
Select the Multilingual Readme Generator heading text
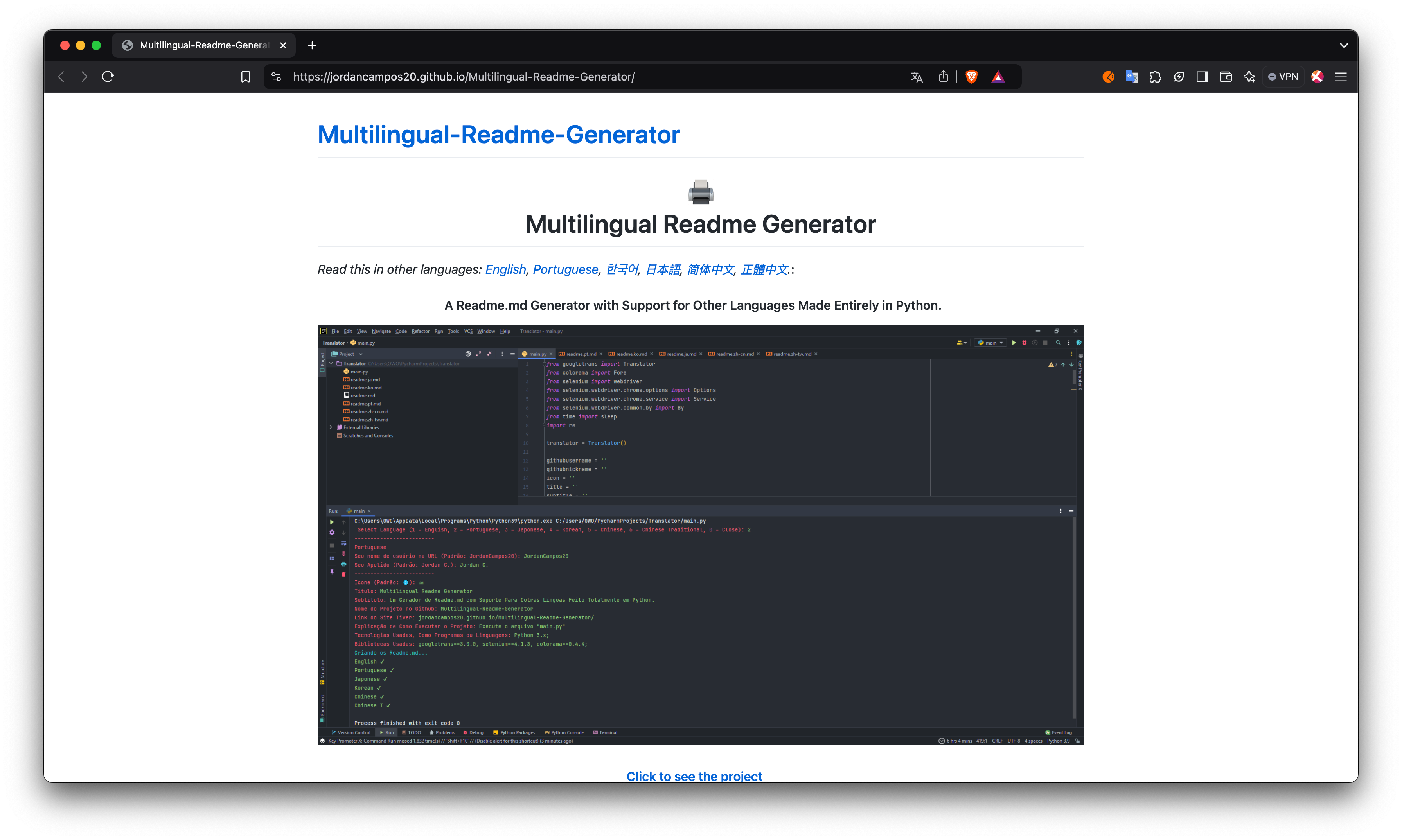point(701,224)
